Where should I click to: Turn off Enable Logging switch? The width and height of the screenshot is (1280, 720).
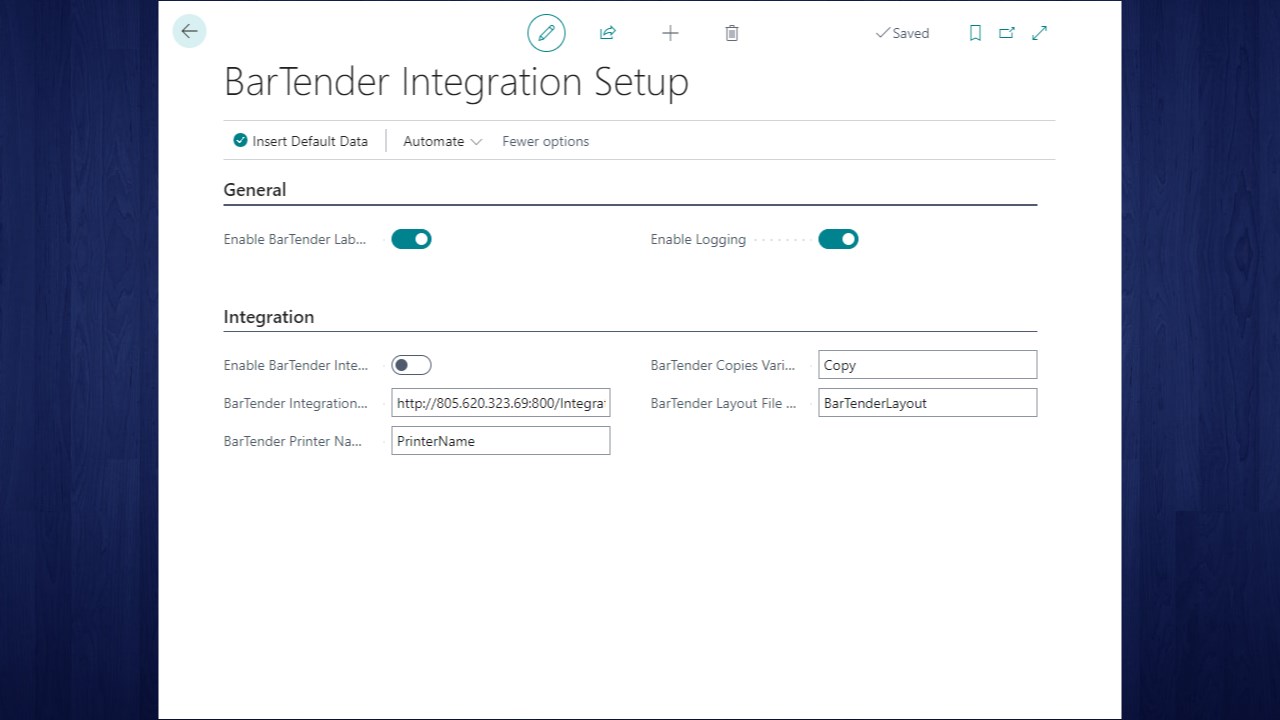click(838, 239)
